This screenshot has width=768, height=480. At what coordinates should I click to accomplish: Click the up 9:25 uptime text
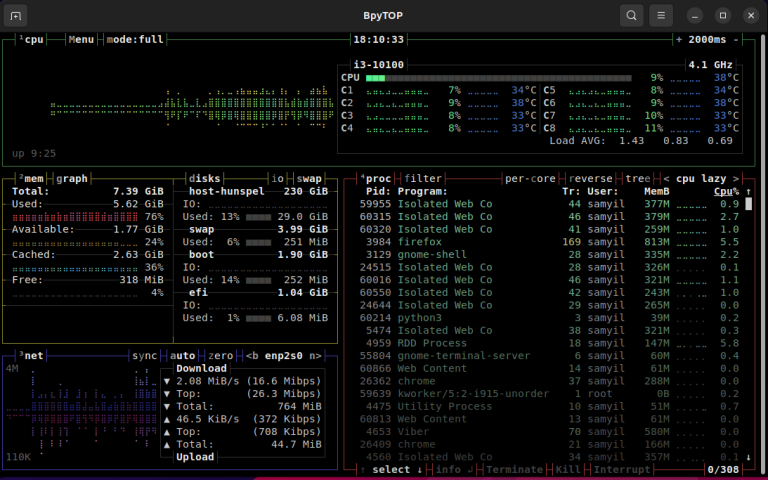click(x=34, y=154)
